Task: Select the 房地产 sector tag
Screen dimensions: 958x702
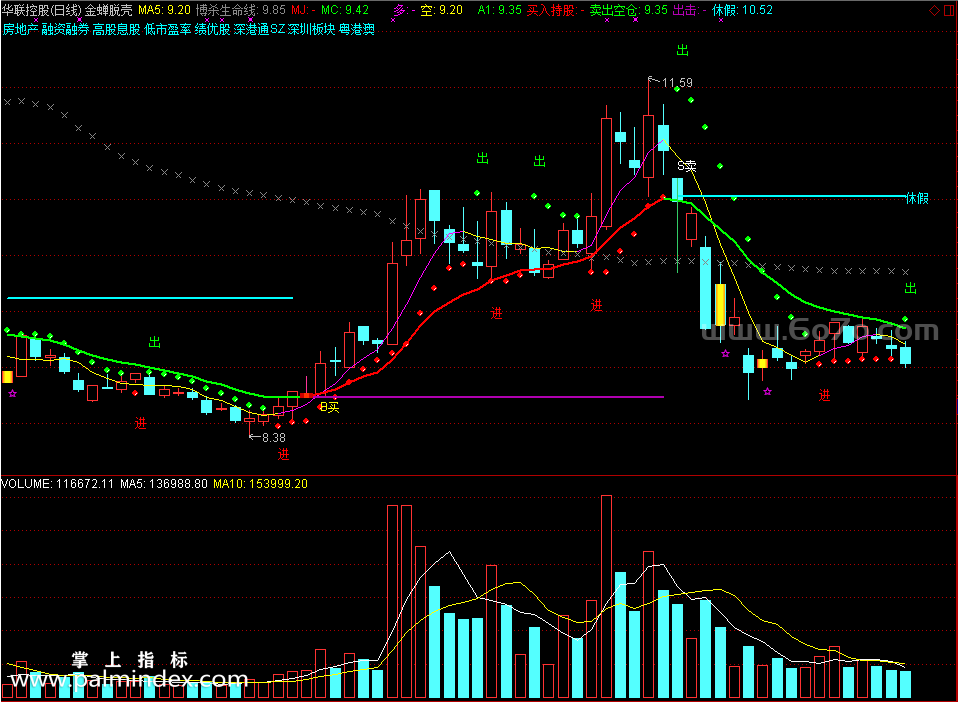Action: click(x=20, y=29)
